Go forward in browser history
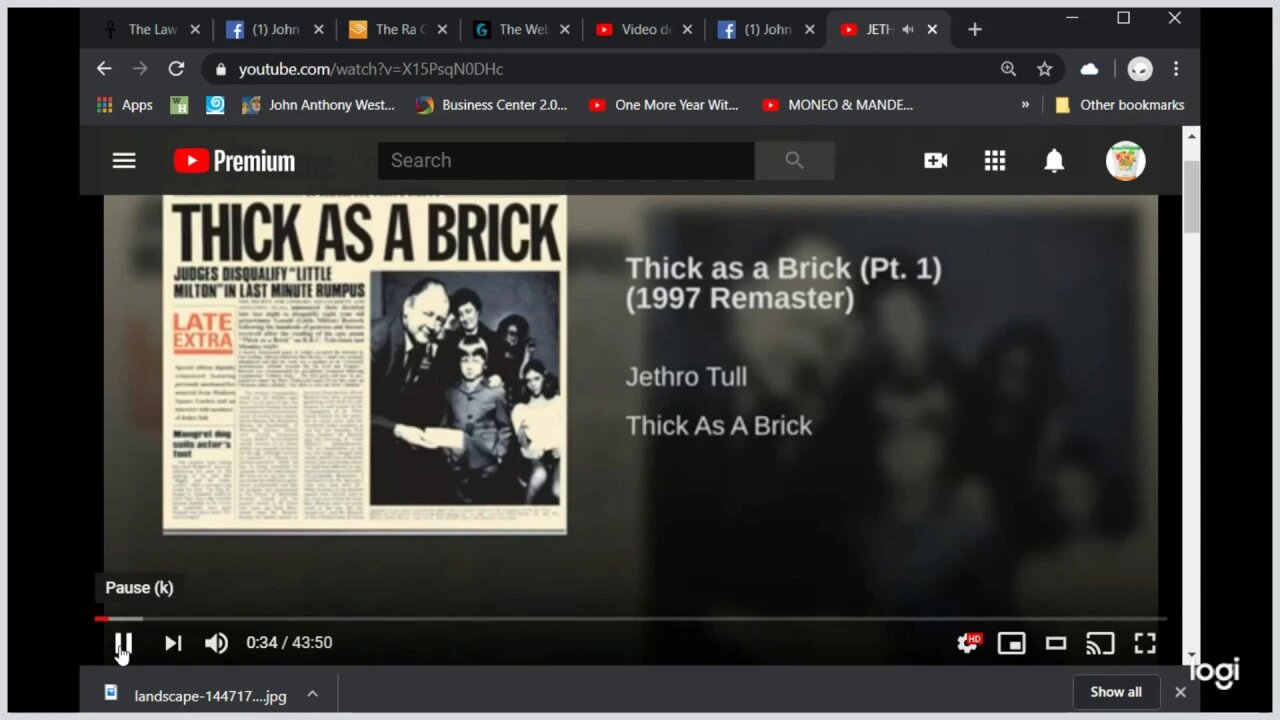 pyautogui.click(x=140, y=69)
